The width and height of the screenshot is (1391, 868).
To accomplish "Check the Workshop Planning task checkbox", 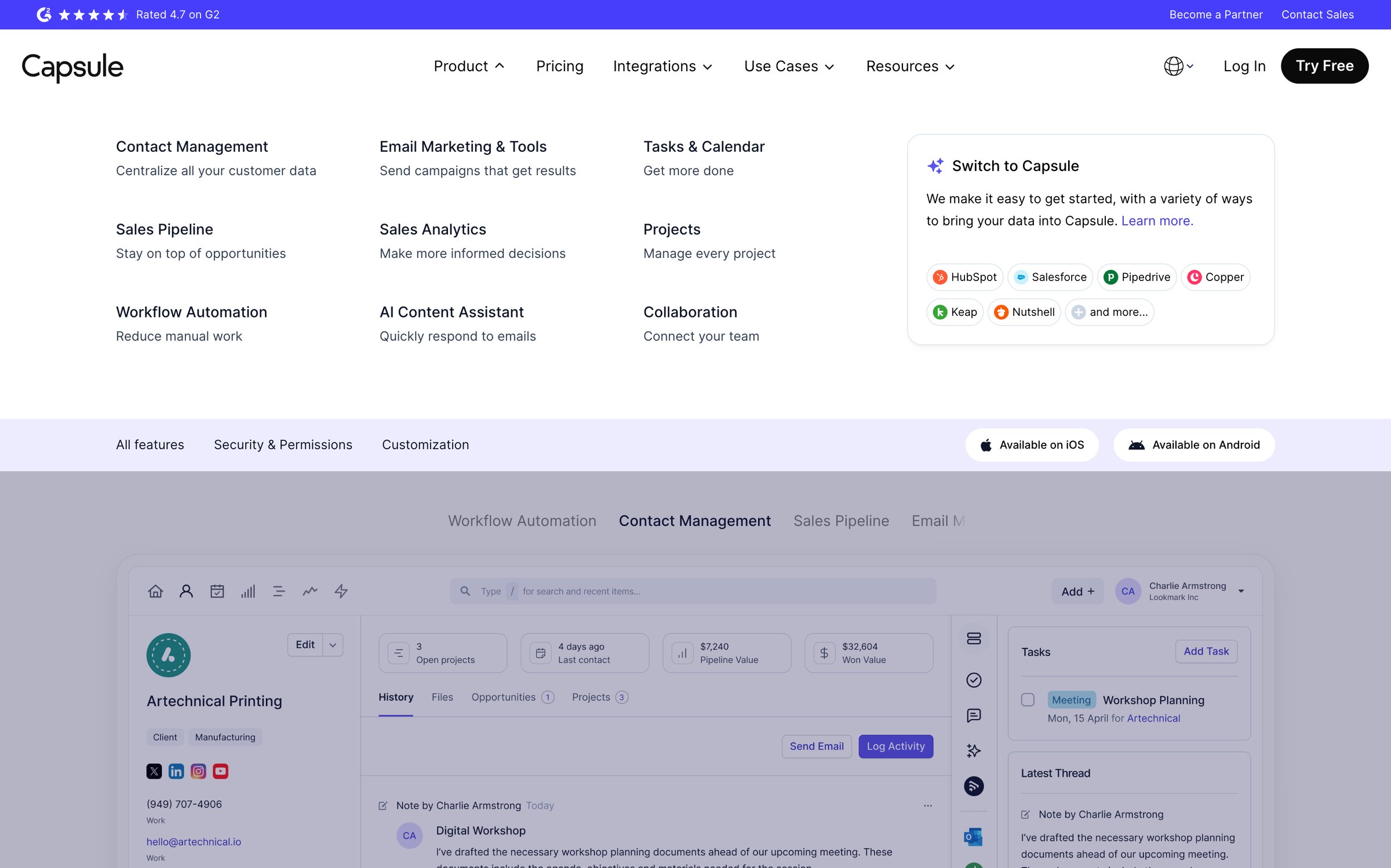I will [x=1028, y=700].
